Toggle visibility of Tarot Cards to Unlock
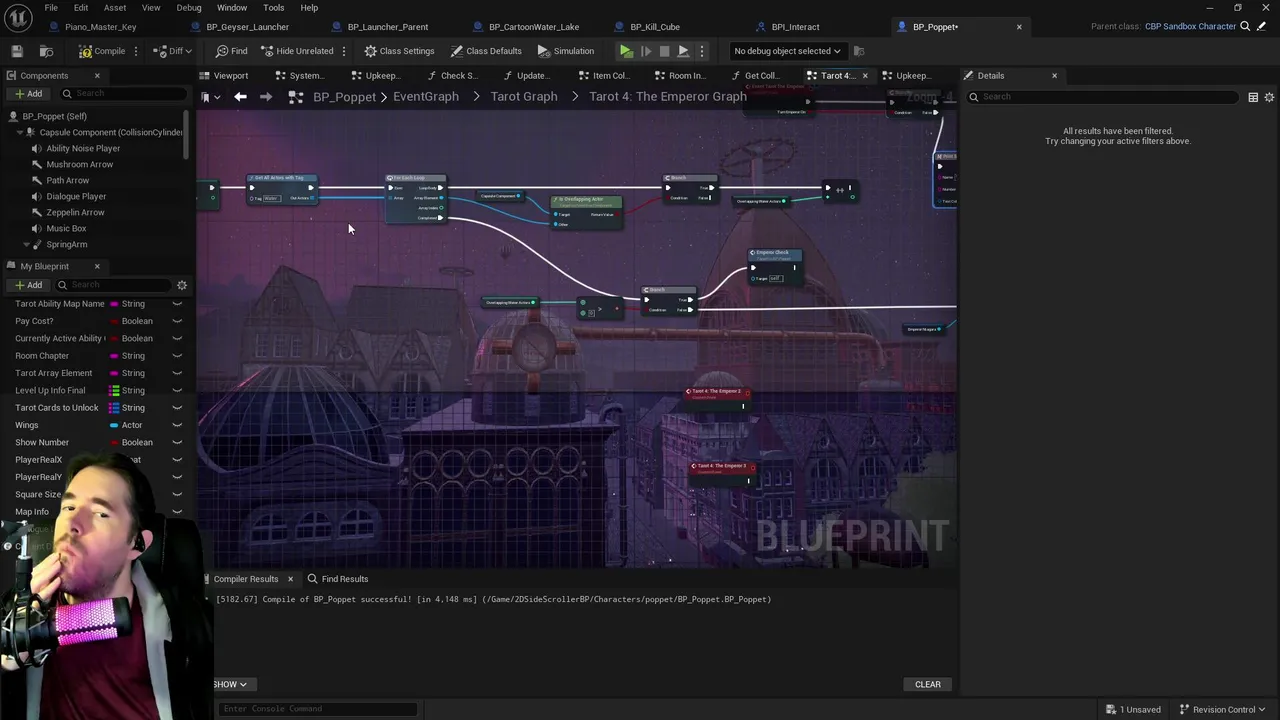Image resolution: width=1280 pixels, height=720 pixels. point(177,408)
